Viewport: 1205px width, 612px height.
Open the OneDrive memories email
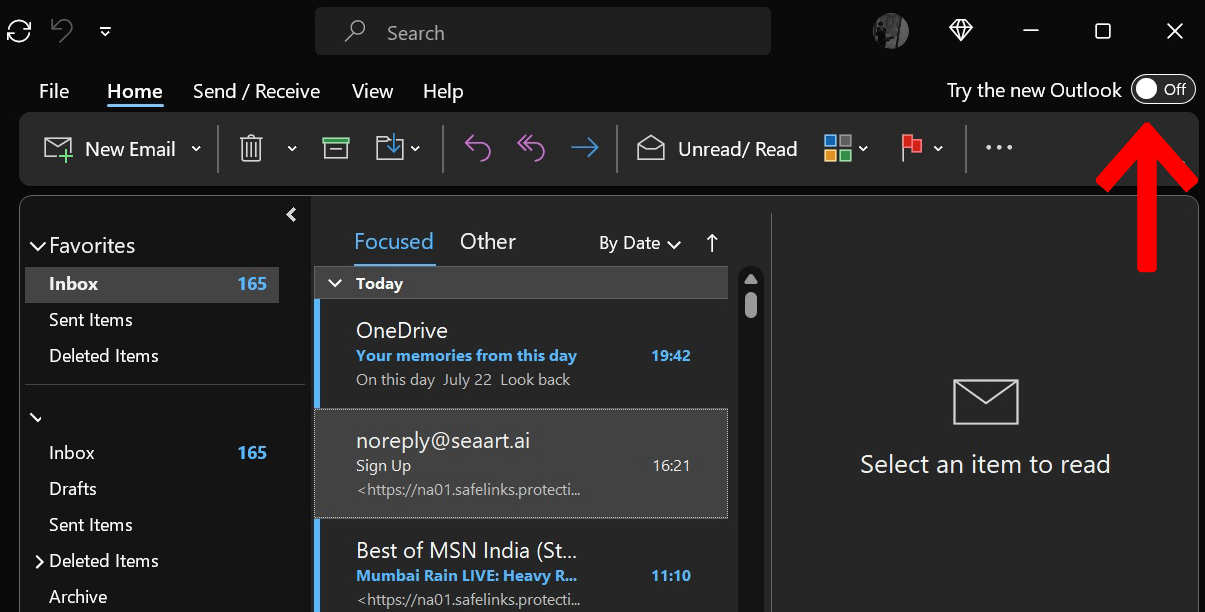point(521,354)
